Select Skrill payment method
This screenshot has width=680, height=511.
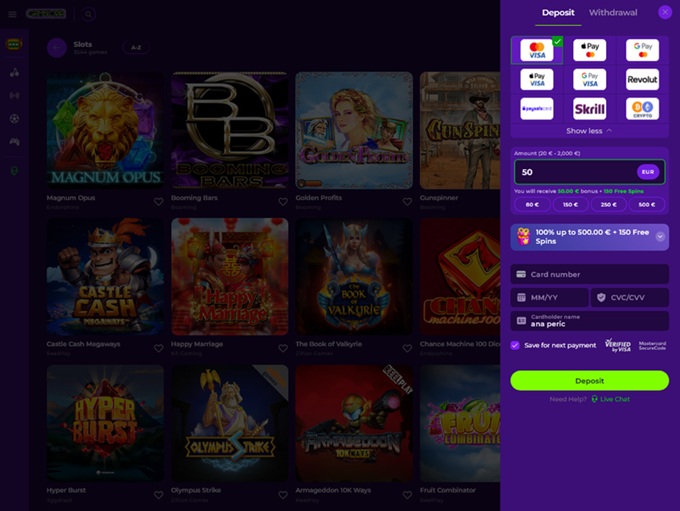click(589, 108)
